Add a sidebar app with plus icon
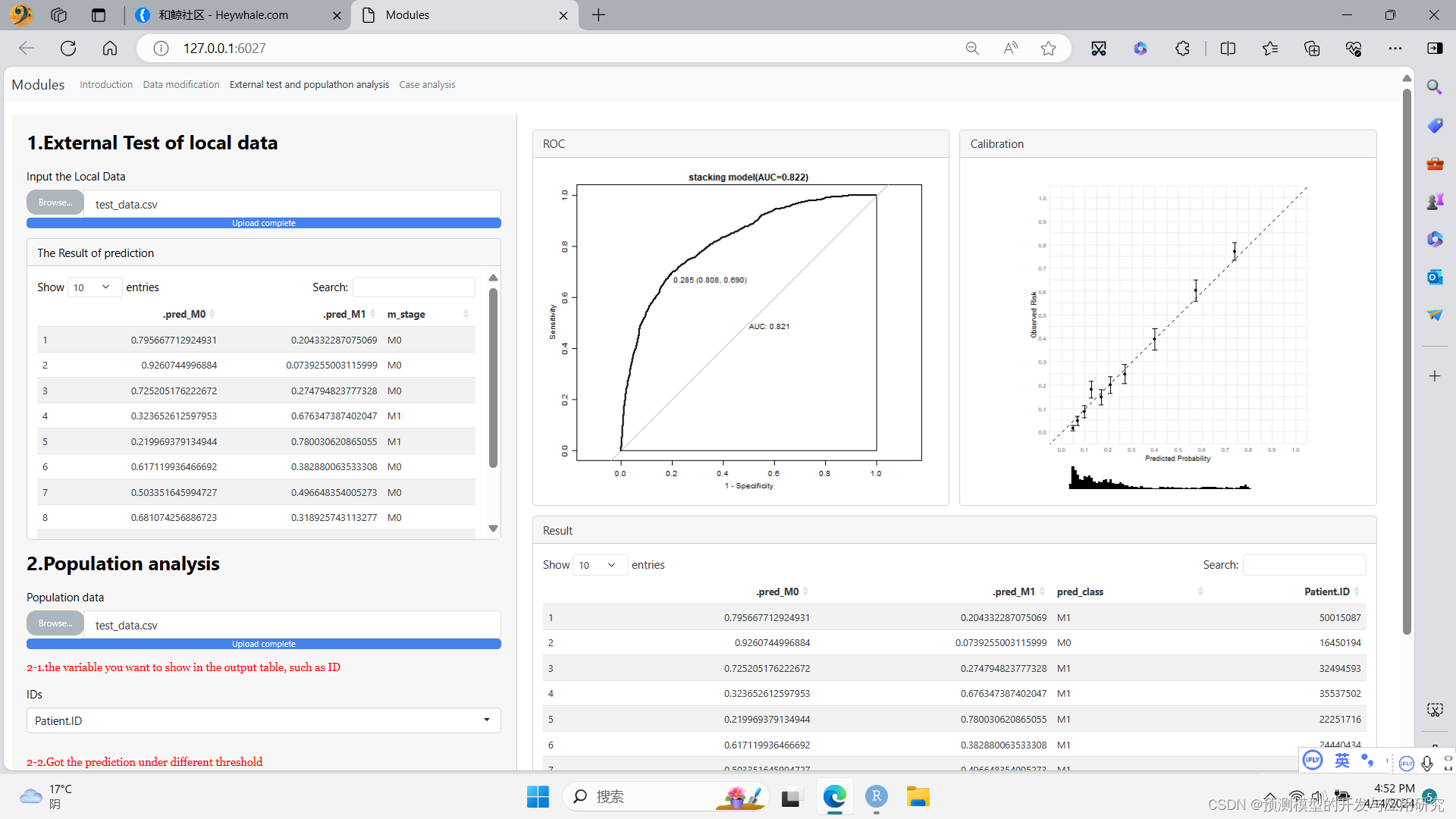Viewport: 1456px width, 819px height. [1434, 376]
